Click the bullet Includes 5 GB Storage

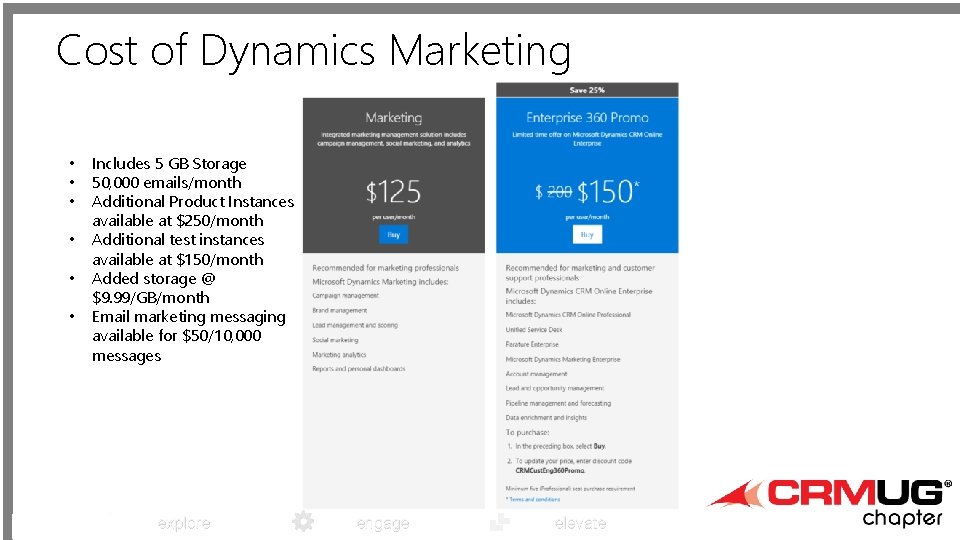169,163
